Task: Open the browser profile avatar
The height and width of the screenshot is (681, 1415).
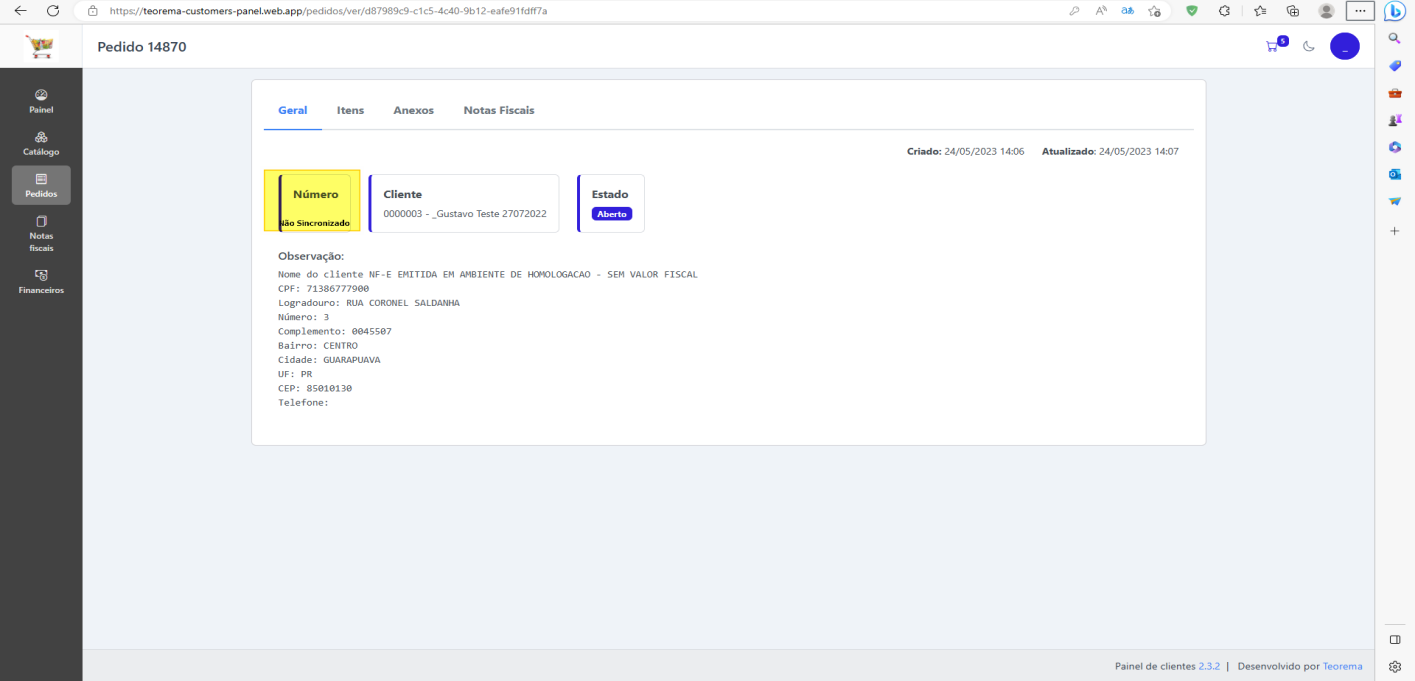Action: click(1327, 11)
